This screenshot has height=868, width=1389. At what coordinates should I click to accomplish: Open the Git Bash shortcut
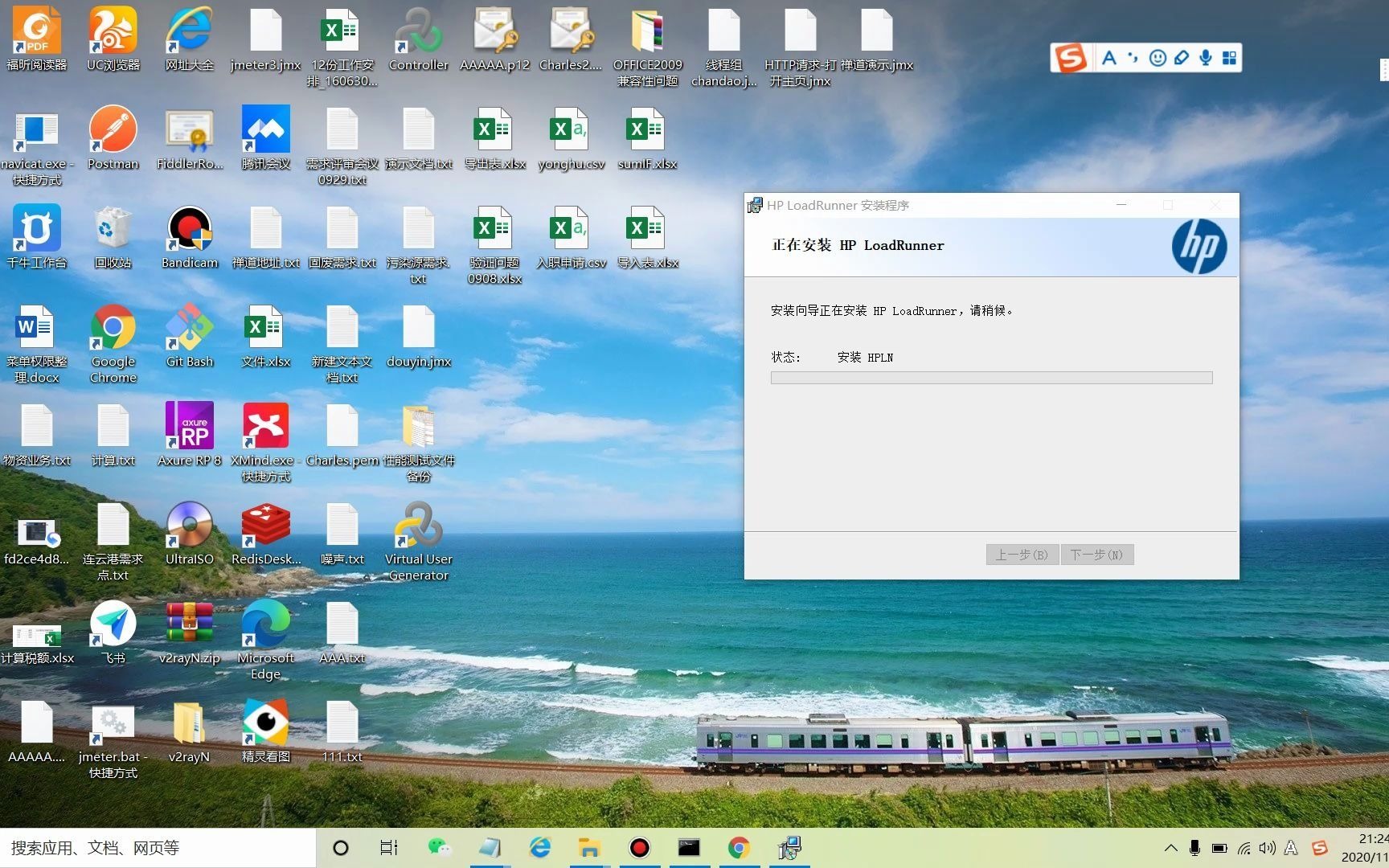click(x=189, y=336)
